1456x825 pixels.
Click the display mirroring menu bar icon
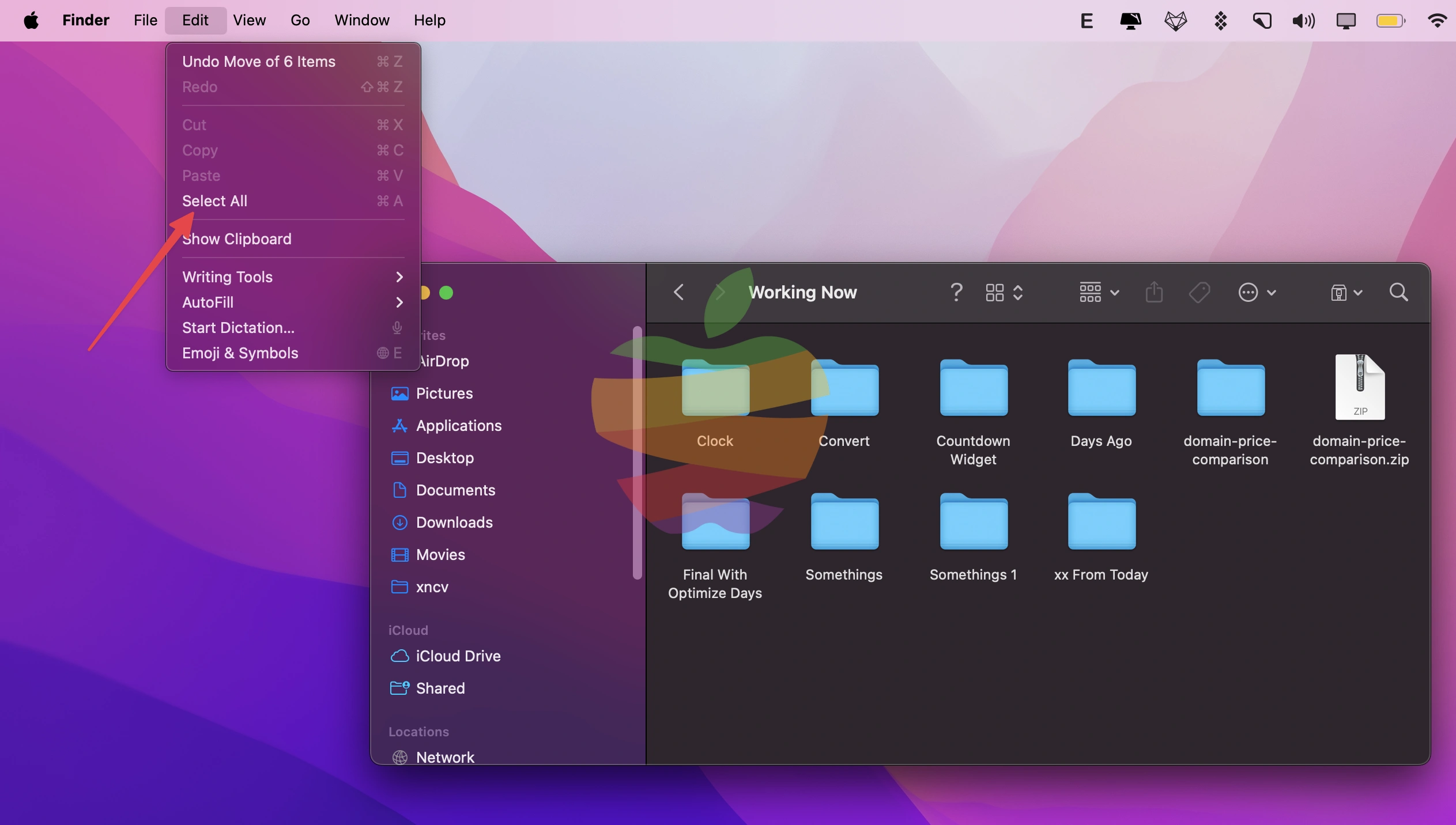coord(1346,21)
